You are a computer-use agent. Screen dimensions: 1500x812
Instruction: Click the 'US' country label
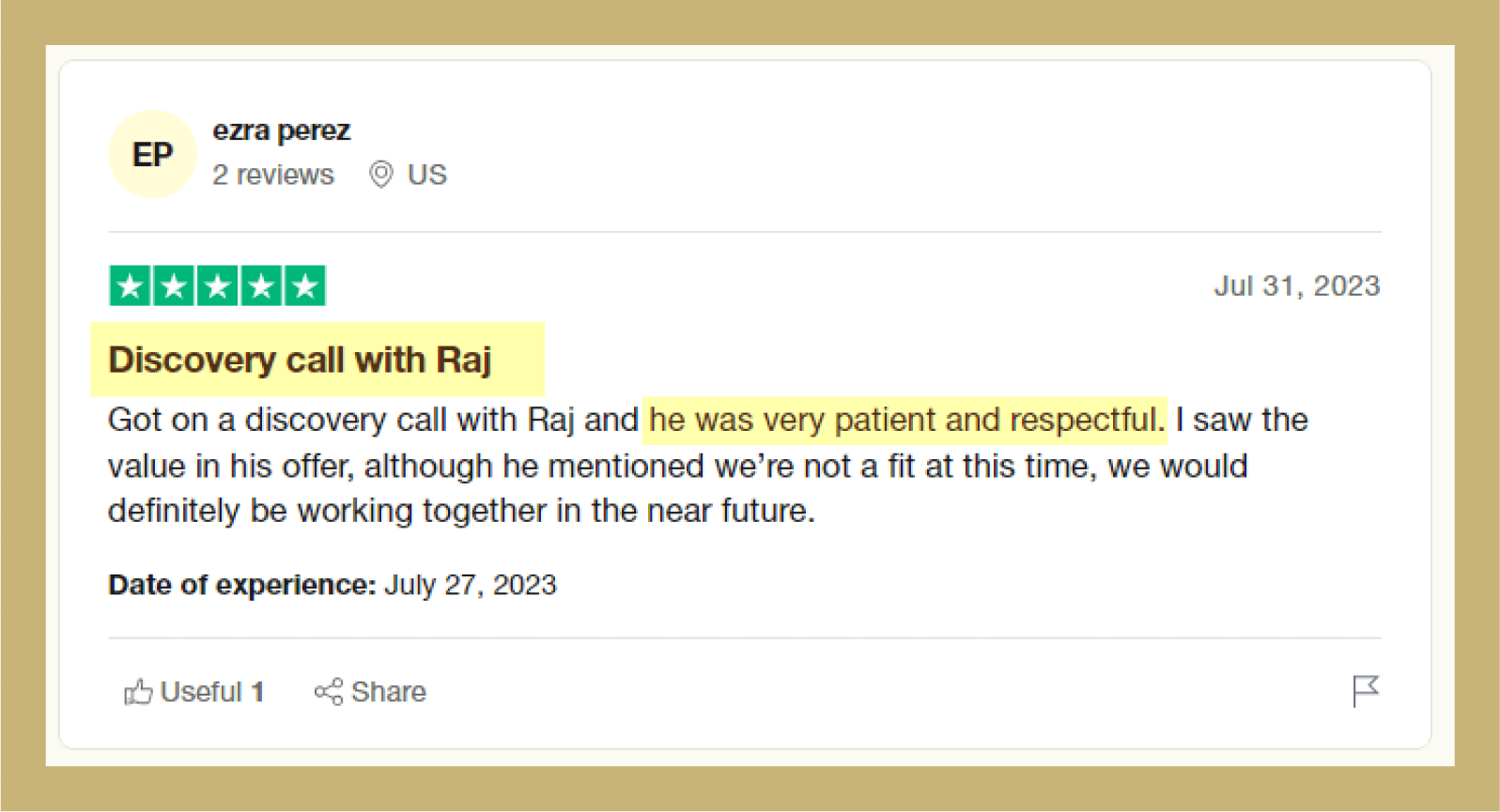(x=426, y=175)
